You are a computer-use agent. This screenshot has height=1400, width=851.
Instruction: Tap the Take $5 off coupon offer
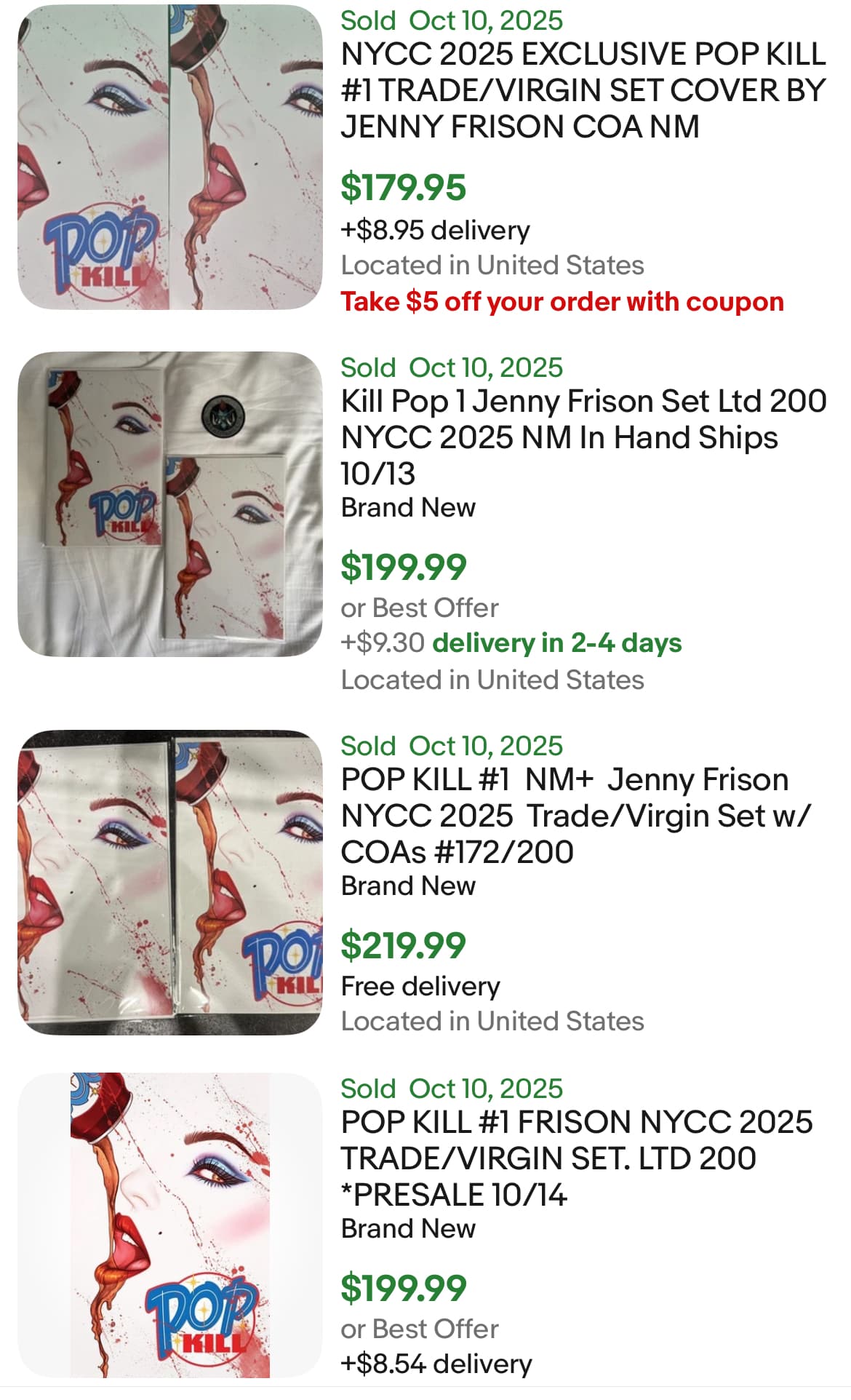562,301
